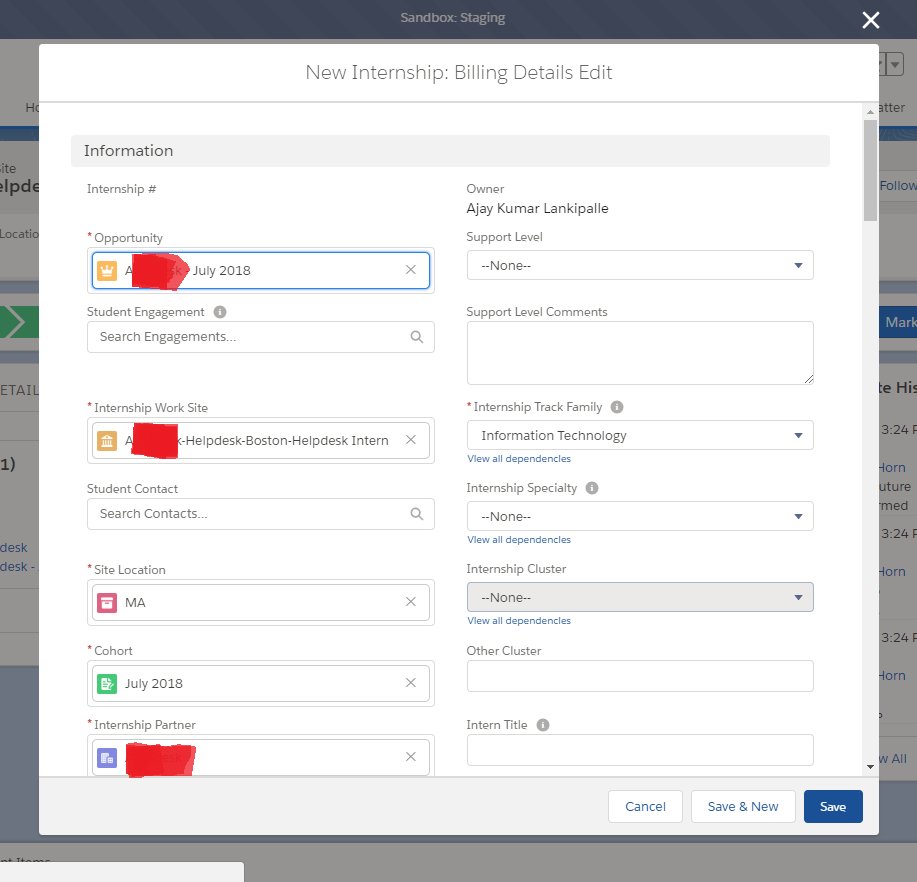View all dependencies under Track Family
917x882 pixels.
click(519, 459)
